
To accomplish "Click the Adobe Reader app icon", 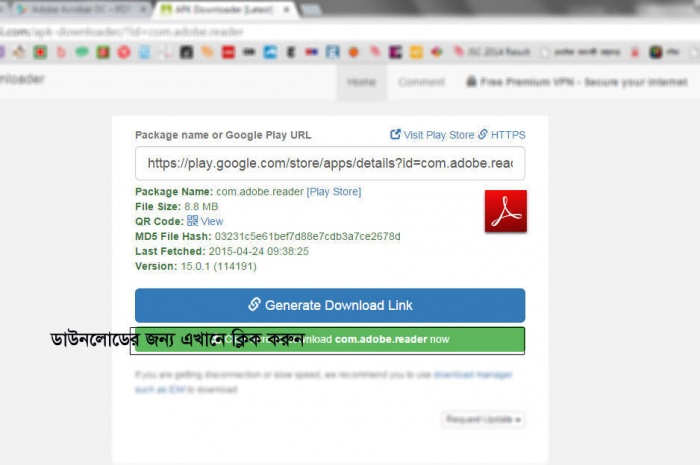I will 506,211.
